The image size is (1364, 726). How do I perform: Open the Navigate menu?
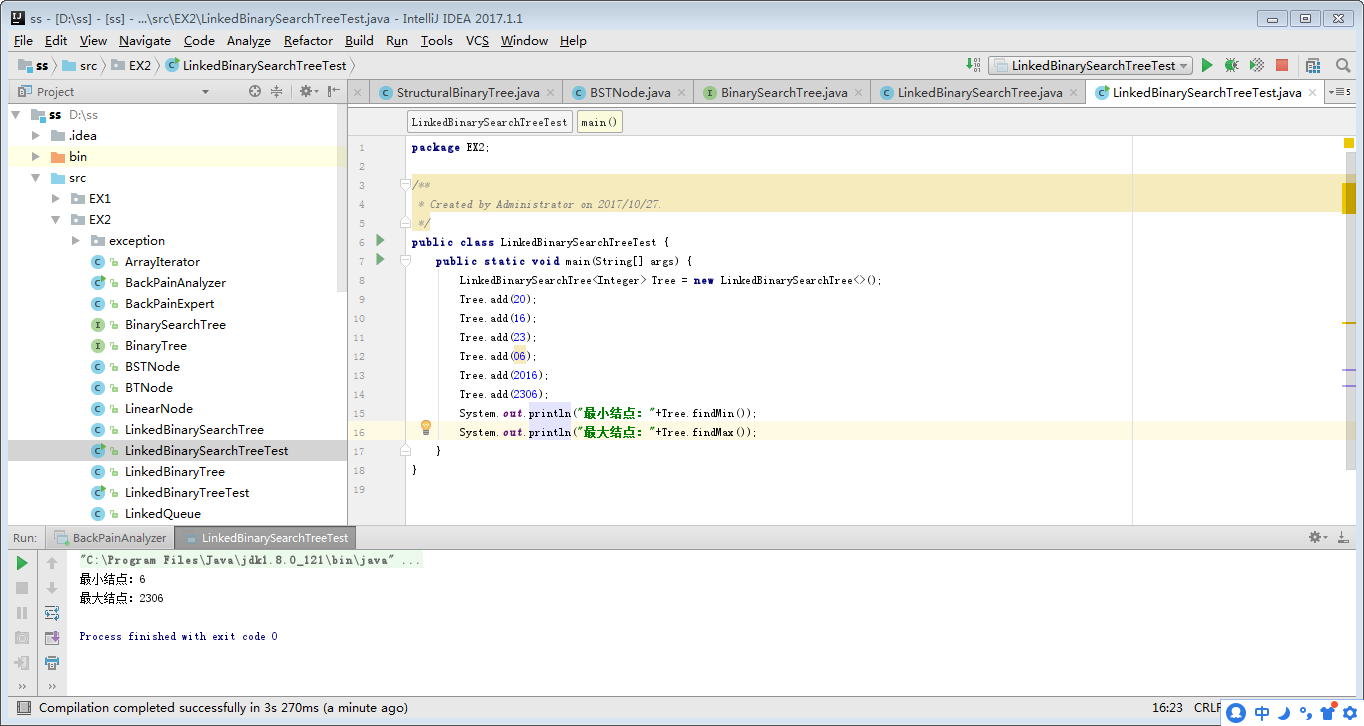[x=145, y=40]
